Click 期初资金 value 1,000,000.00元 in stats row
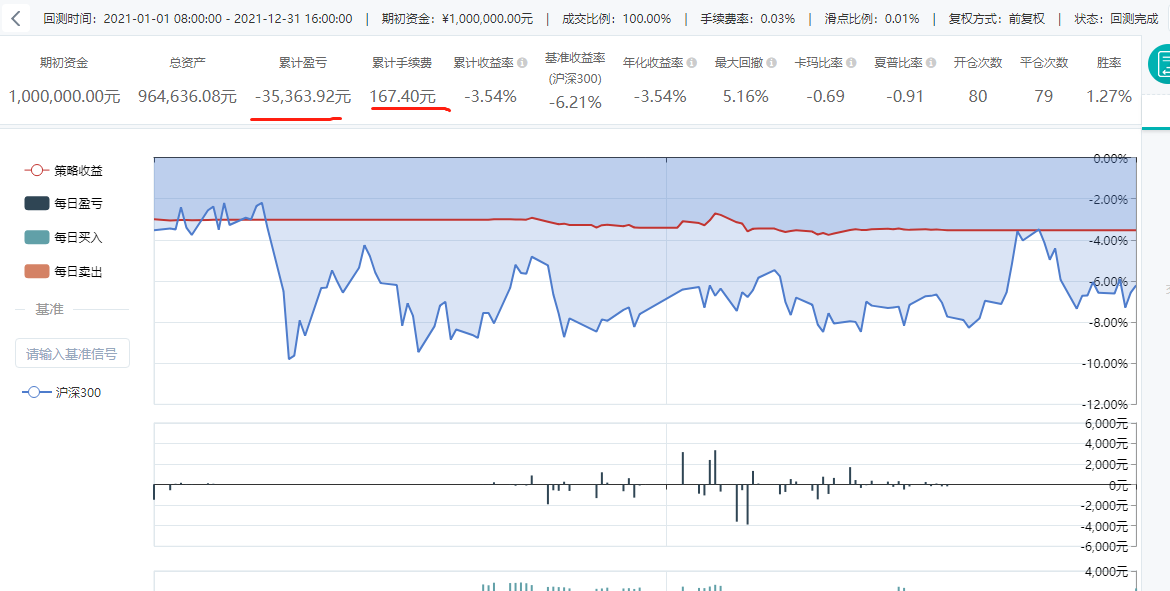Screen dimensions: 1170x591 click(x=64, y=96)
